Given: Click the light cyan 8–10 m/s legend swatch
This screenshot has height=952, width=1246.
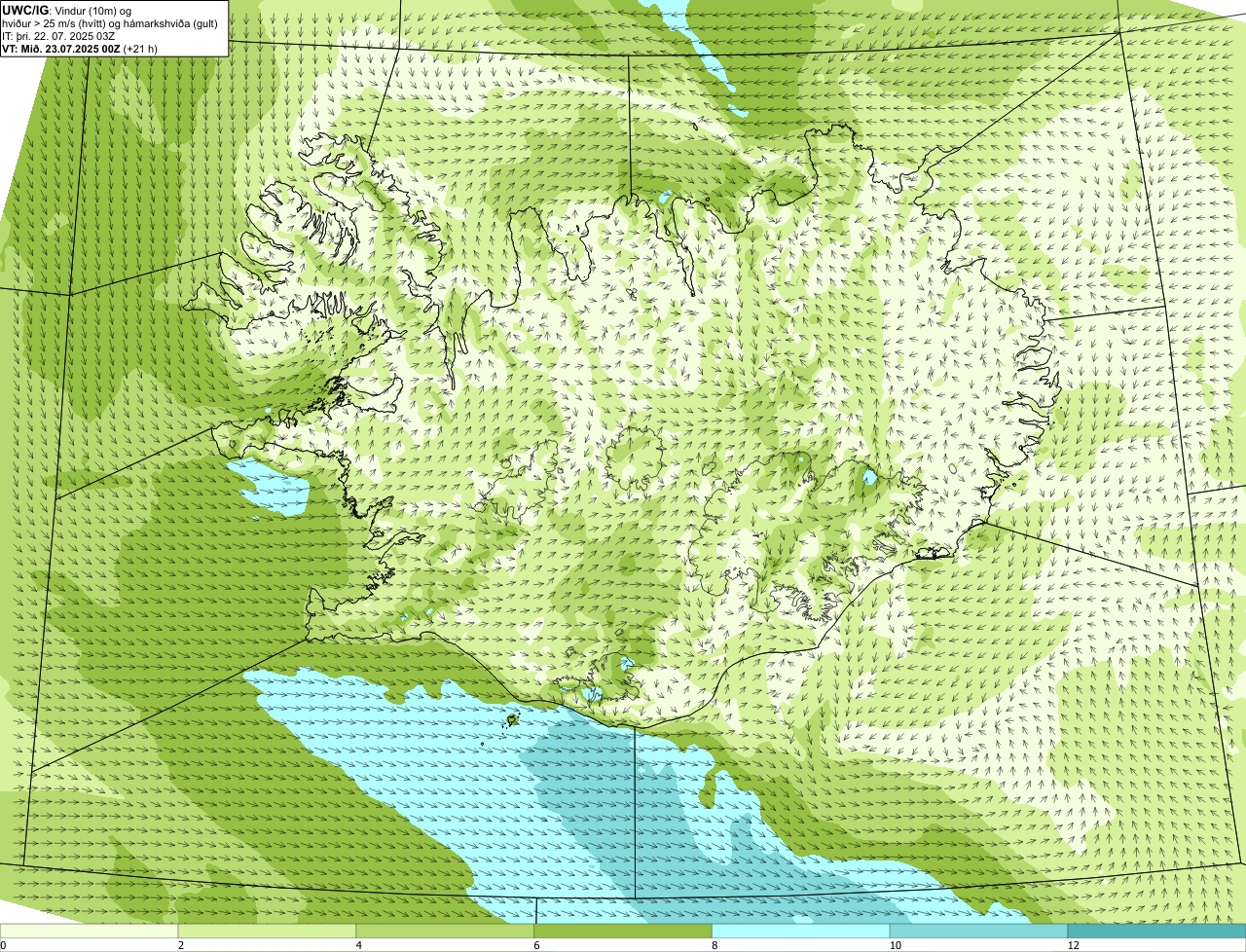Looking at the screenshot, I should 801,932.
